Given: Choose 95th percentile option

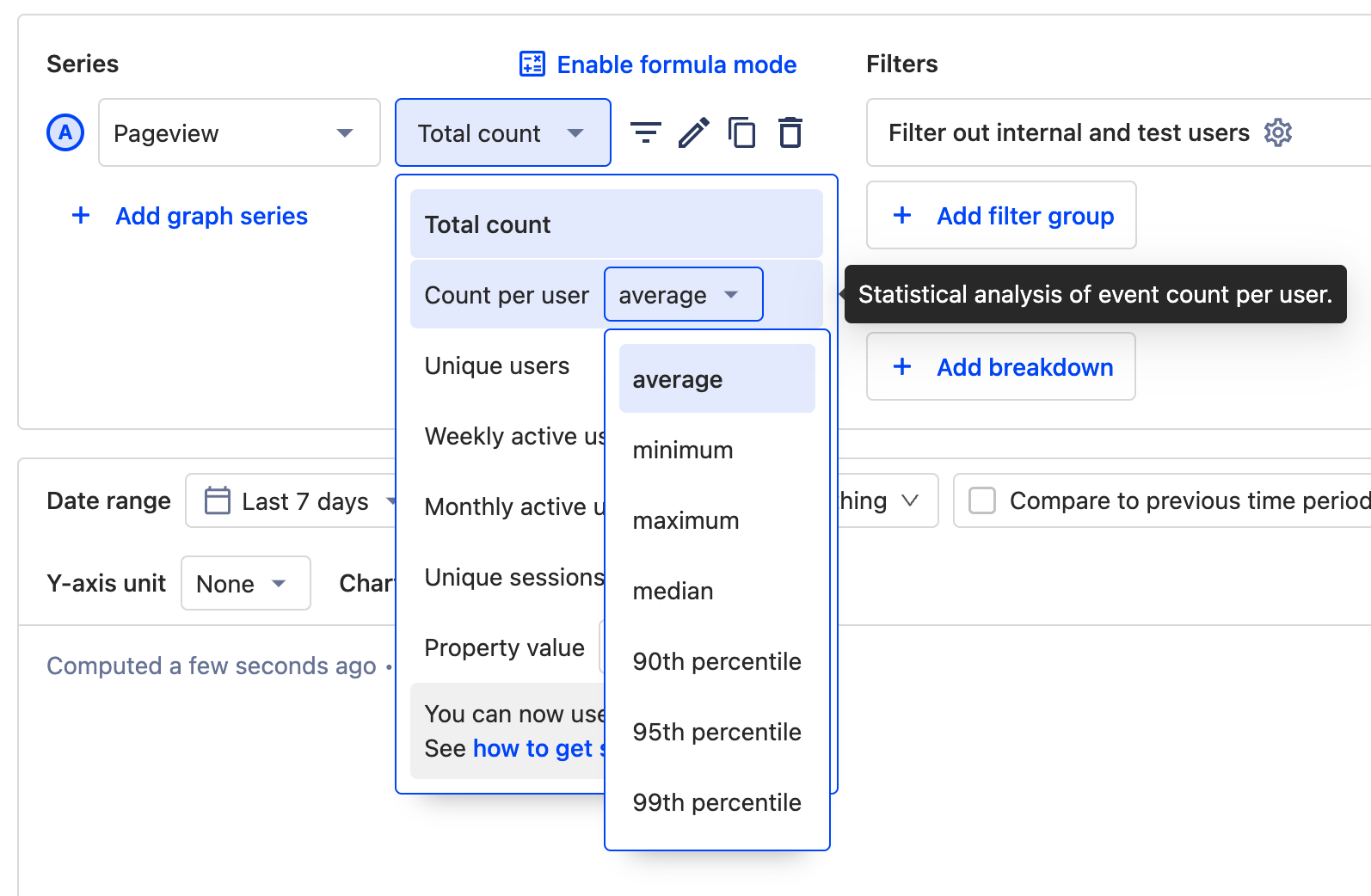Looking at the screenshot, I should [716, 732].
